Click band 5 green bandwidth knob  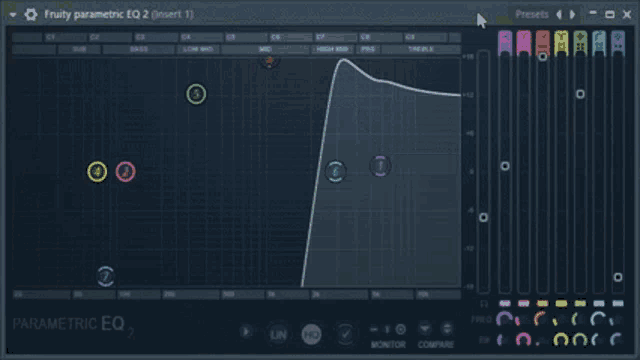(580, 340)
